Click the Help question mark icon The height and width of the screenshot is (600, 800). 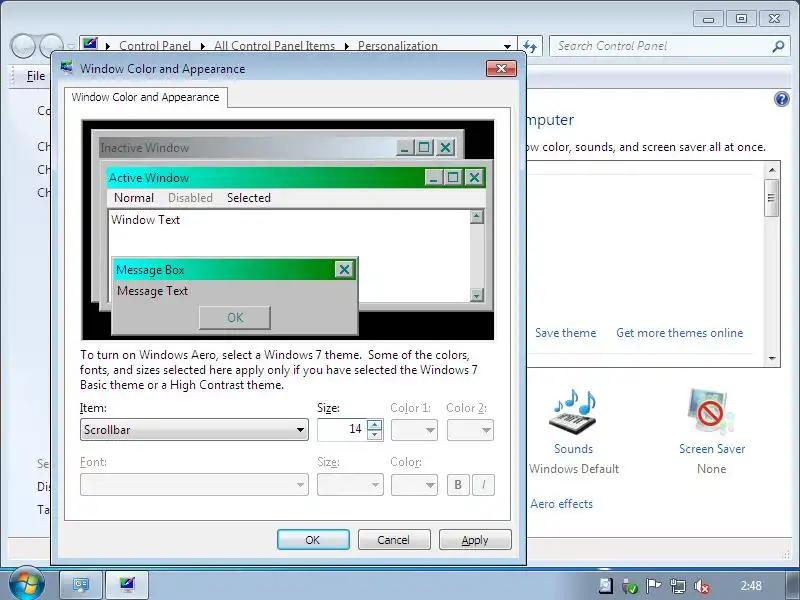[781, 99]
